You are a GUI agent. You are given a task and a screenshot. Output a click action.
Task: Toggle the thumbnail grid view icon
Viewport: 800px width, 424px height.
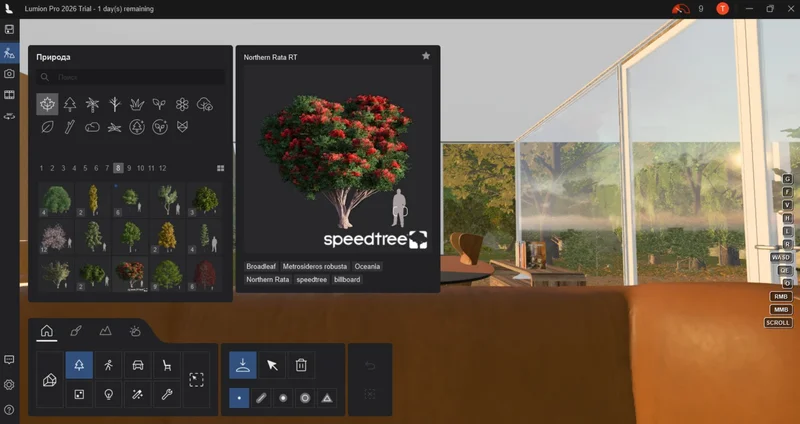click(x=220, y=168)
